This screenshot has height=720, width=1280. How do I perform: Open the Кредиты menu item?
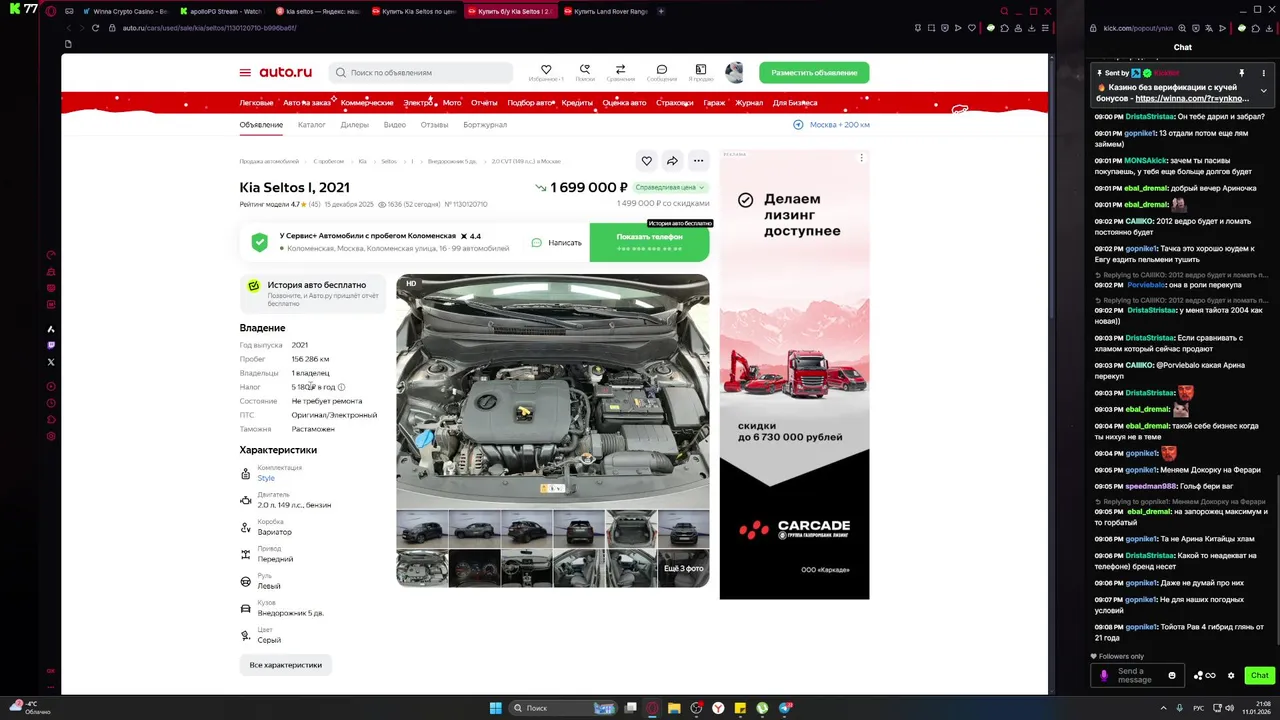tap(577, 103)
